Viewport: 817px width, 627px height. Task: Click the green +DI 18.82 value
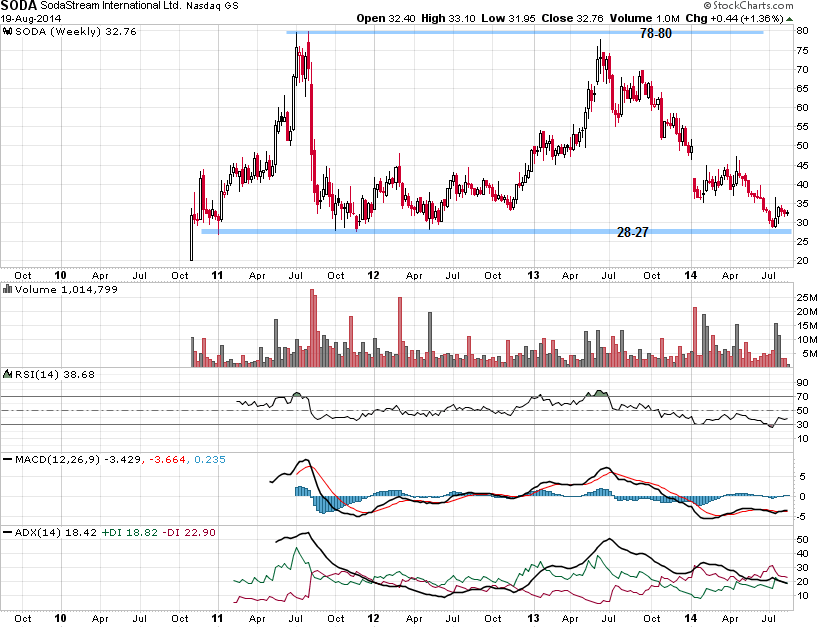[x=129, y=533]
